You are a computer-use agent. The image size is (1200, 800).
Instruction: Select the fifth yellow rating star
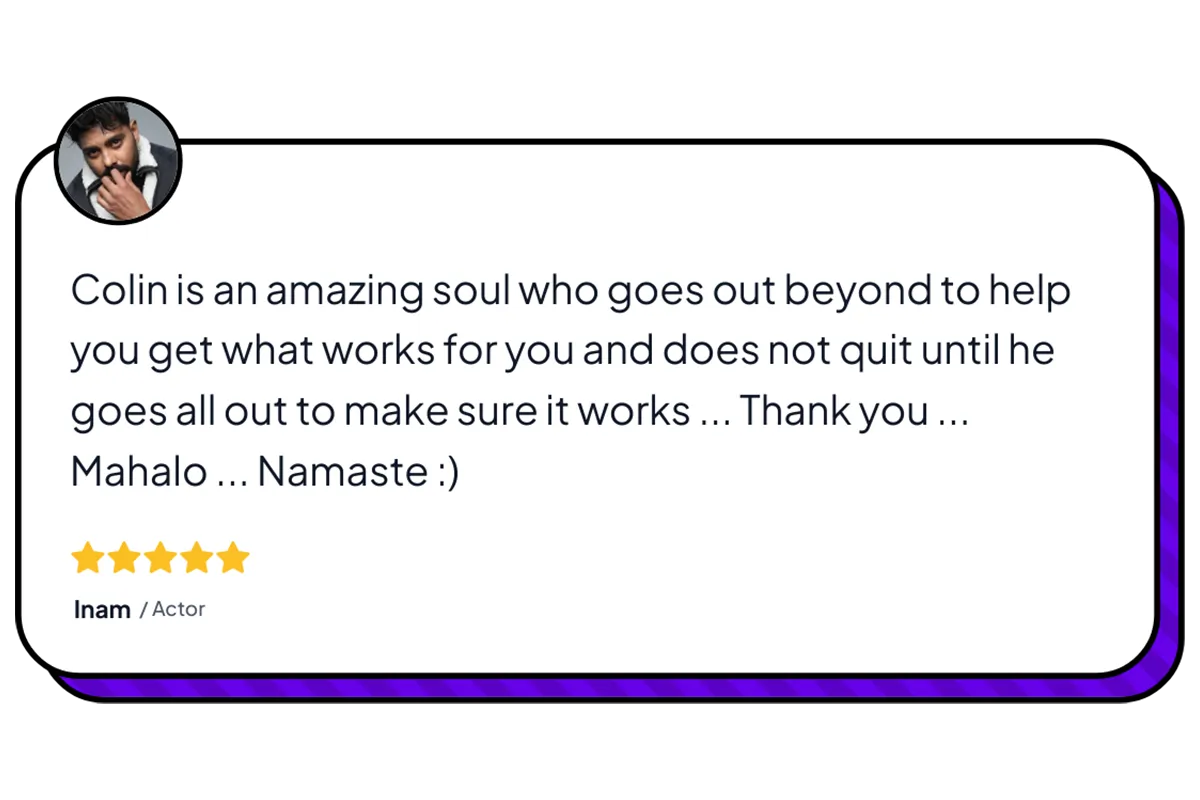point(232,558)
